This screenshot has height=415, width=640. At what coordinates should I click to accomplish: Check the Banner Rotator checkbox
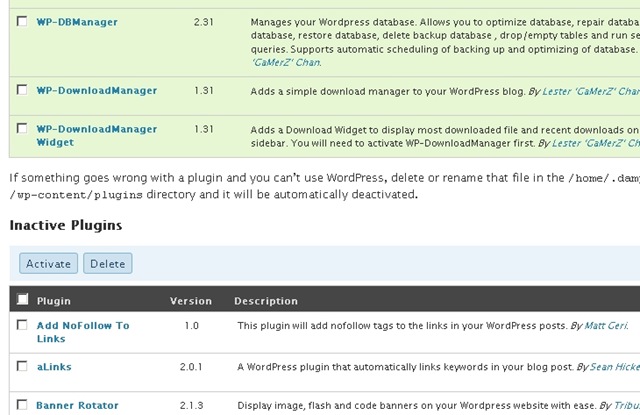[22, 405]
